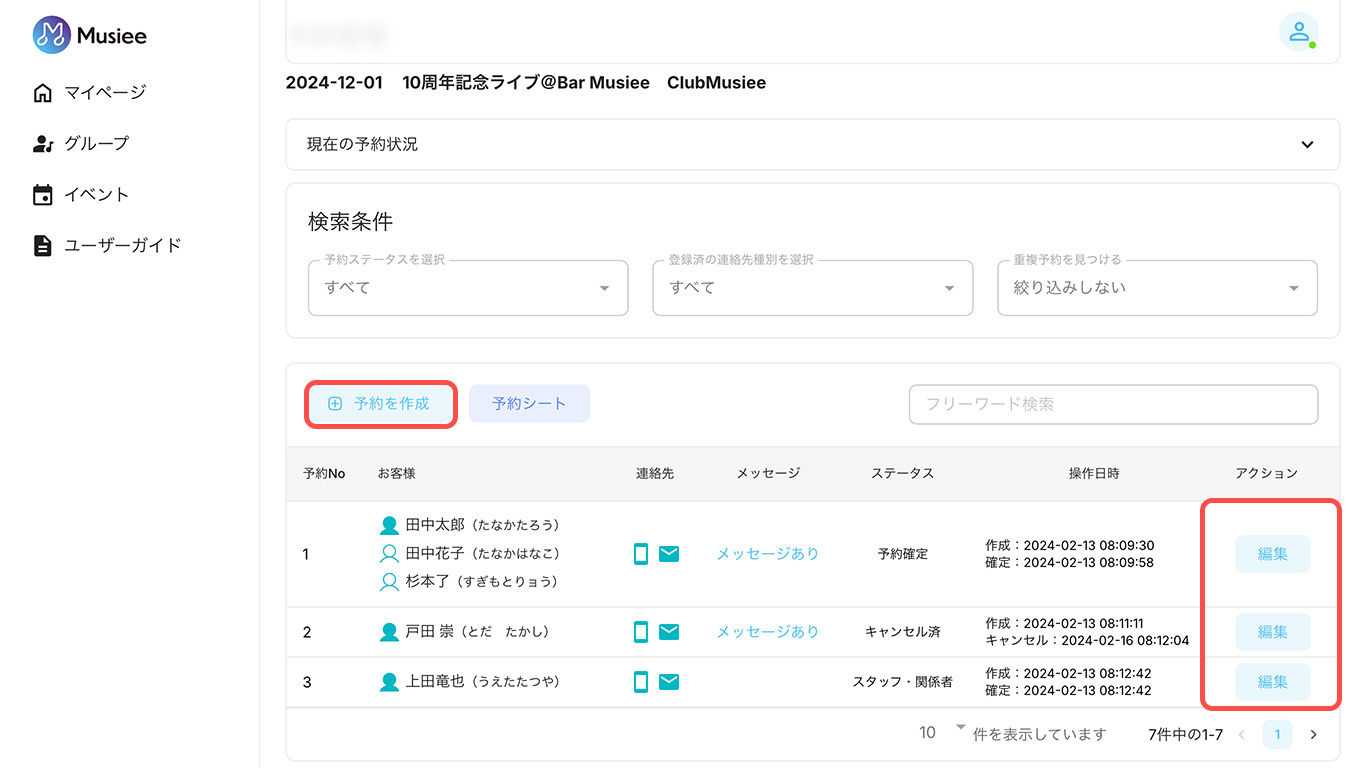Click the person icon beside 上田竜也
Viewport: 1366px width, 768px height.
[x=388, y=682]
